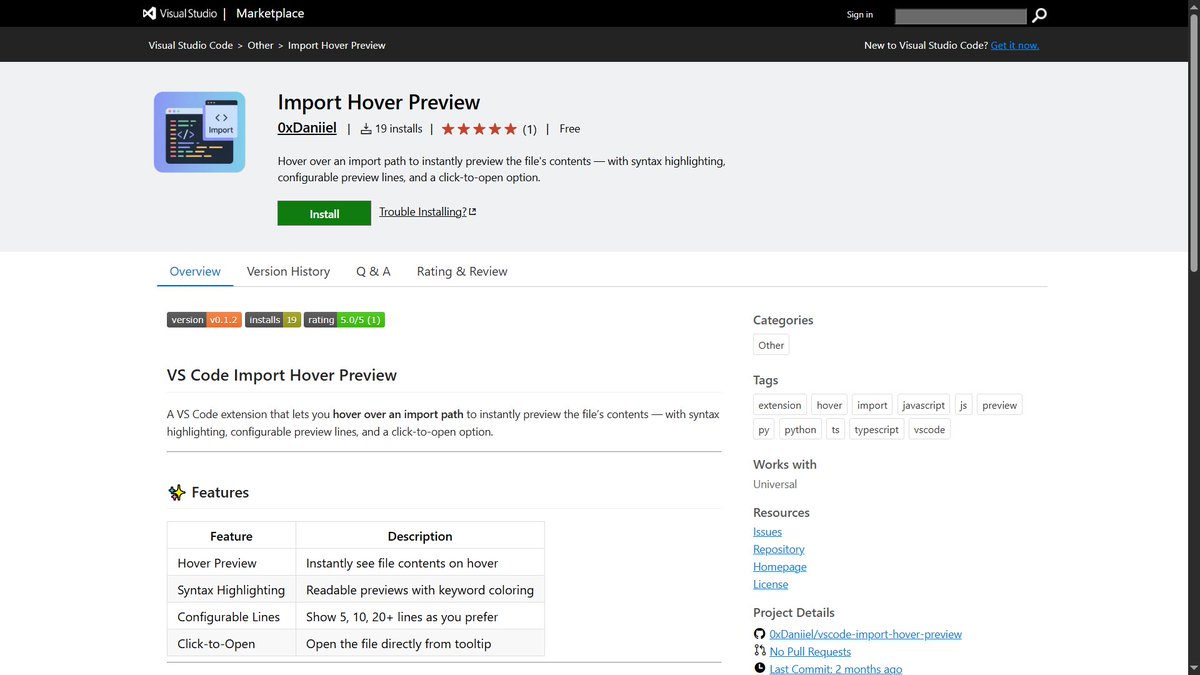Open Trouble Installing help link

point(427,212)
